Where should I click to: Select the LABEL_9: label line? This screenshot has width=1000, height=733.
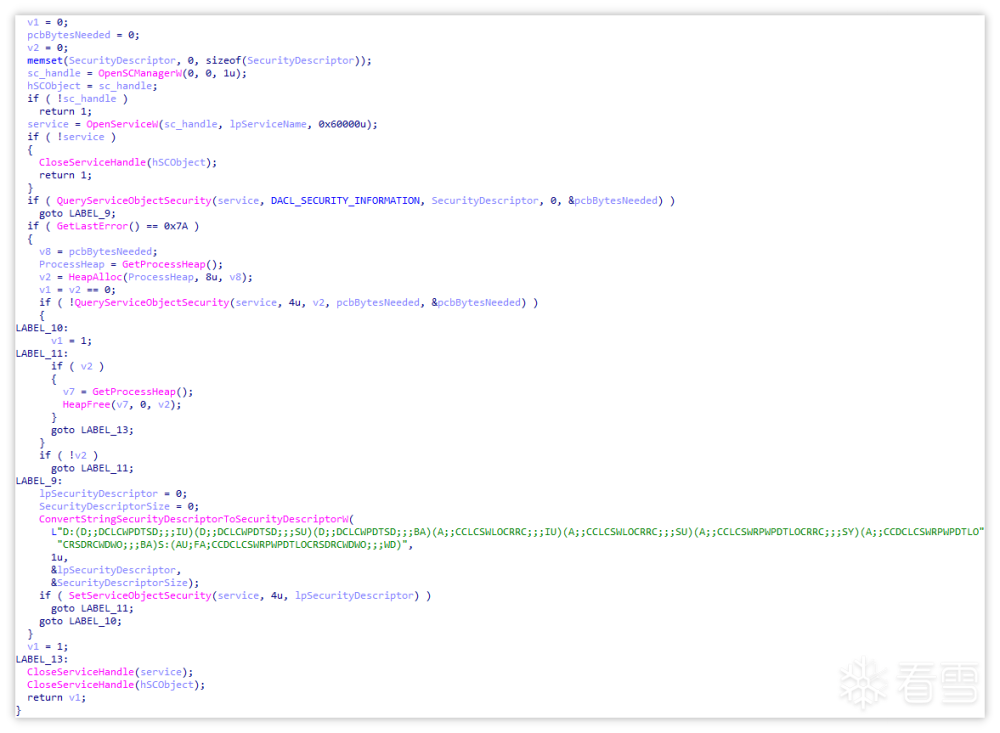point(39,482)
